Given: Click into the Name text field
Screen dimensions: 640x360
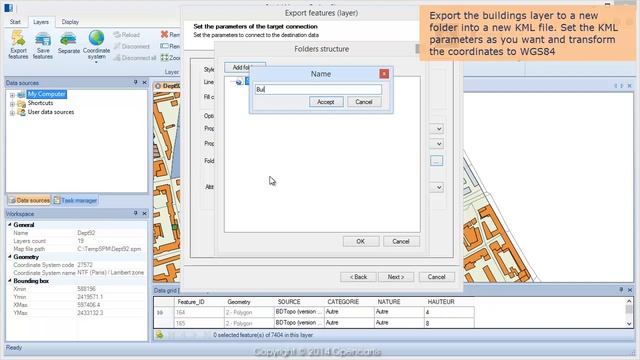Looking at the screenshot, I should [318, 89].
